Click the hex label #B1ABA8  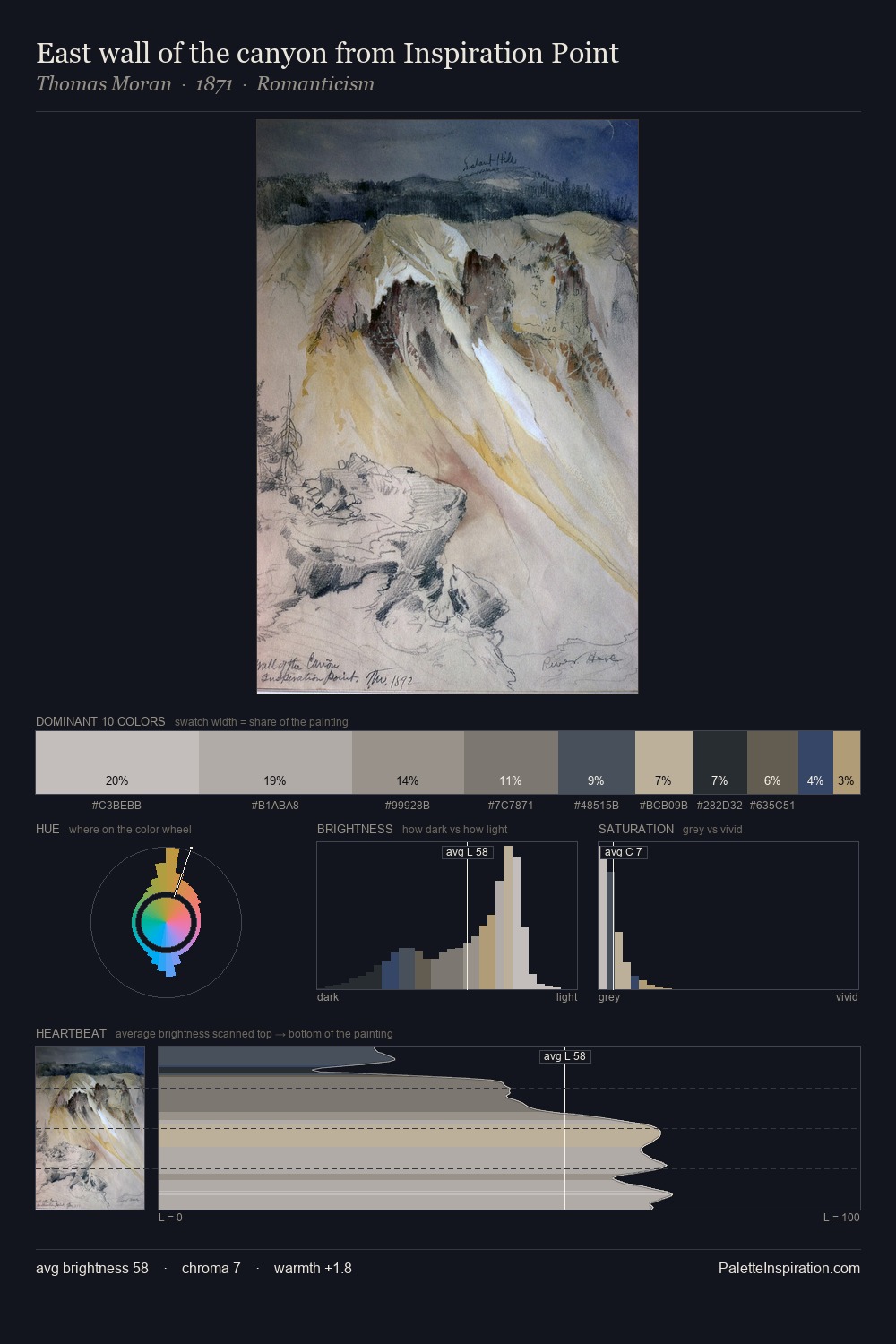tap(275, 806)
